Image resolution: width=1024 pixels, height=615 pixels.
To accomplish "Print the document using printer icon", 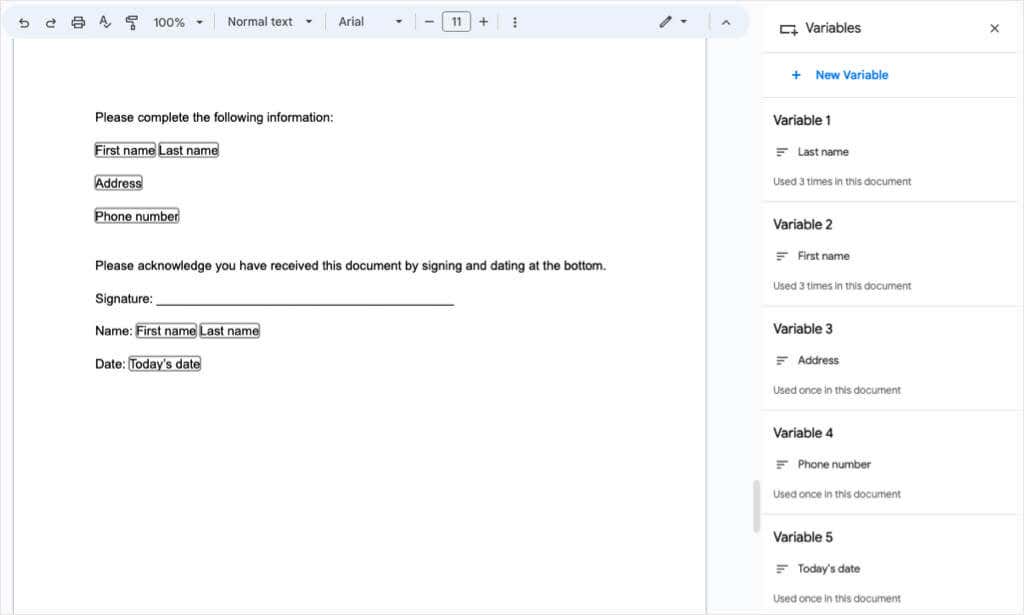I will [x=78, y=23].
